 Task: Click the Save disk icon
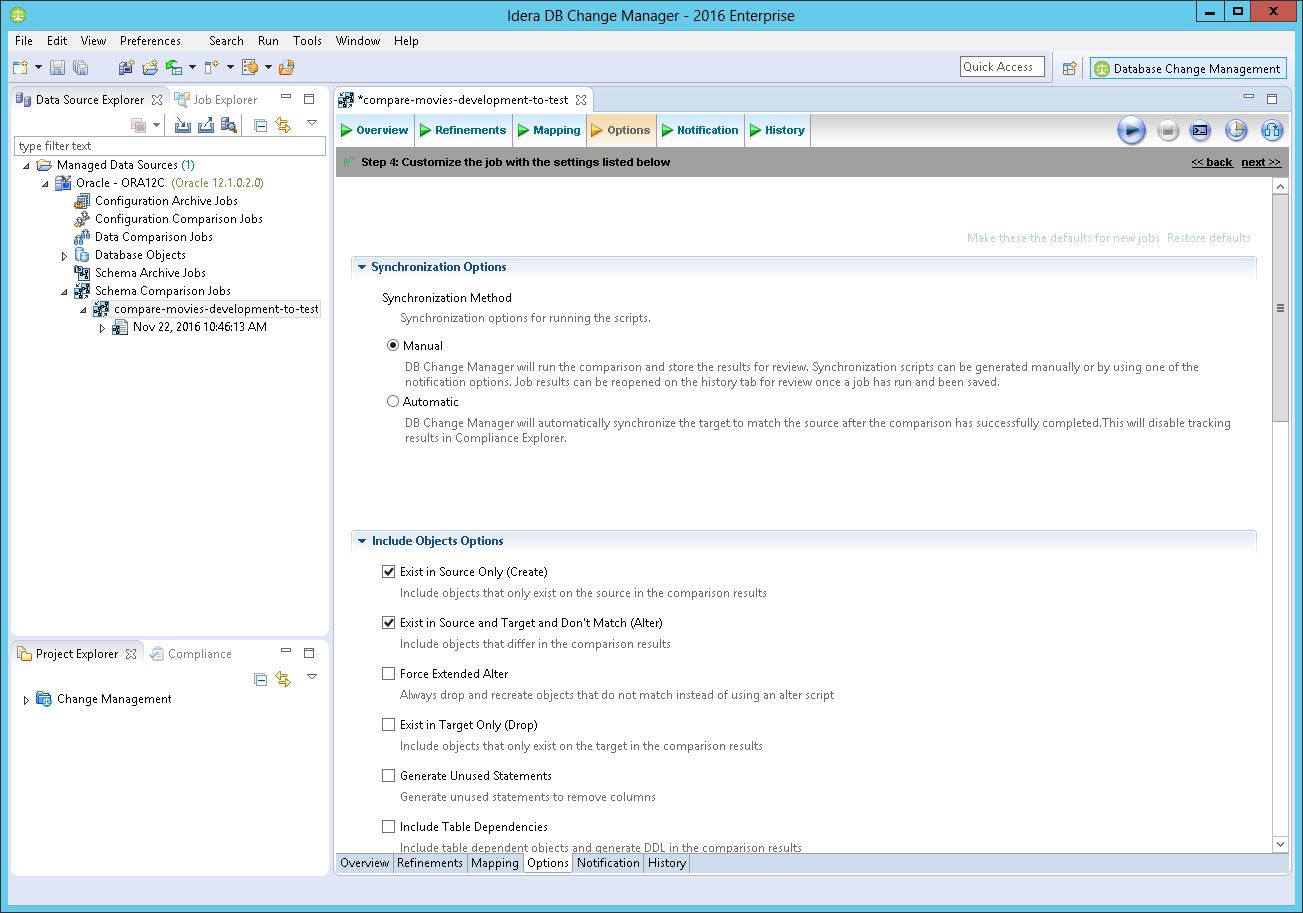pyautogui.click(x=57, y=67)
